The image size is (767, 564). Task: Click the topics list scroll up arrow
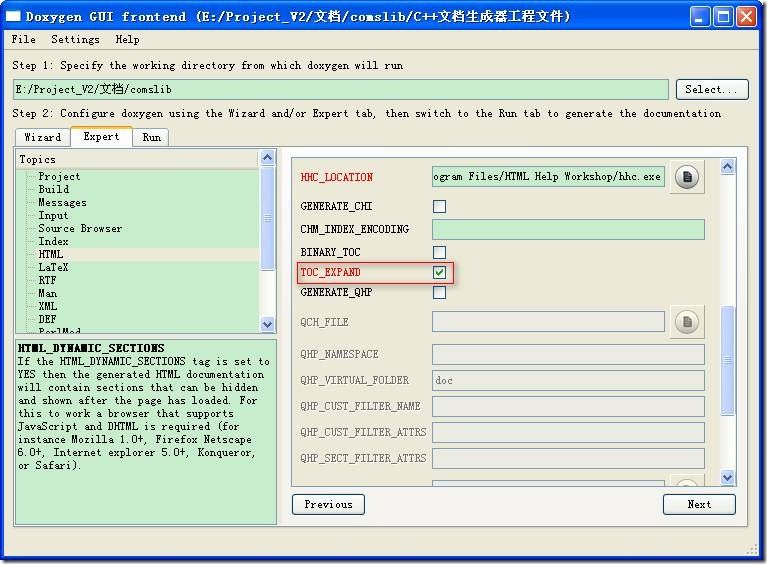[x=267, y=158]
